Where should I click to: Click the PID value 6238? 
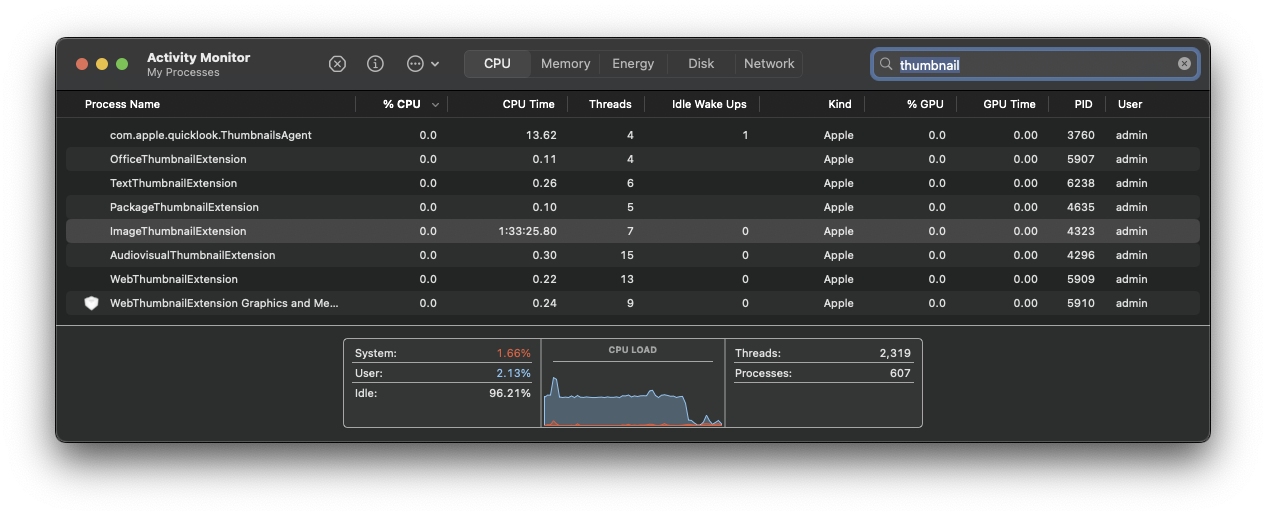pos(1081,183)
